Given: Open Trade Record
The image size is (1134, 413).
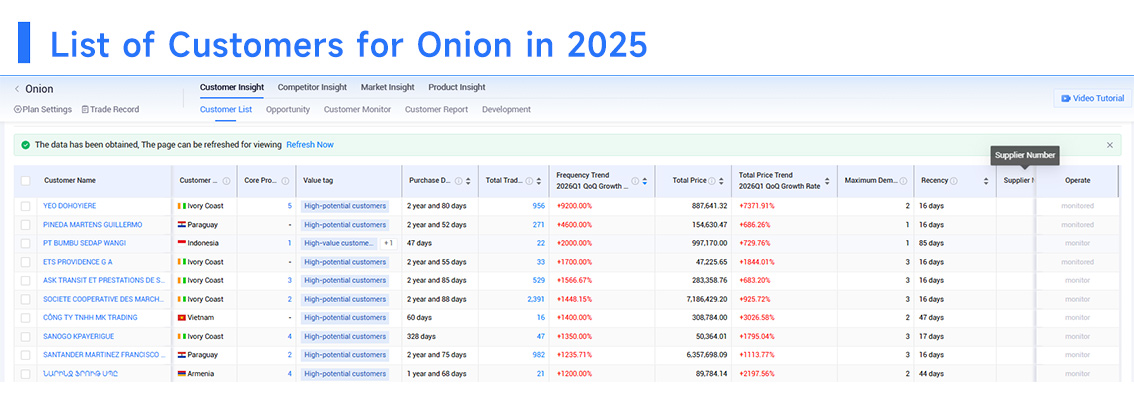Looking at the screenshot, I should [110, 109].
